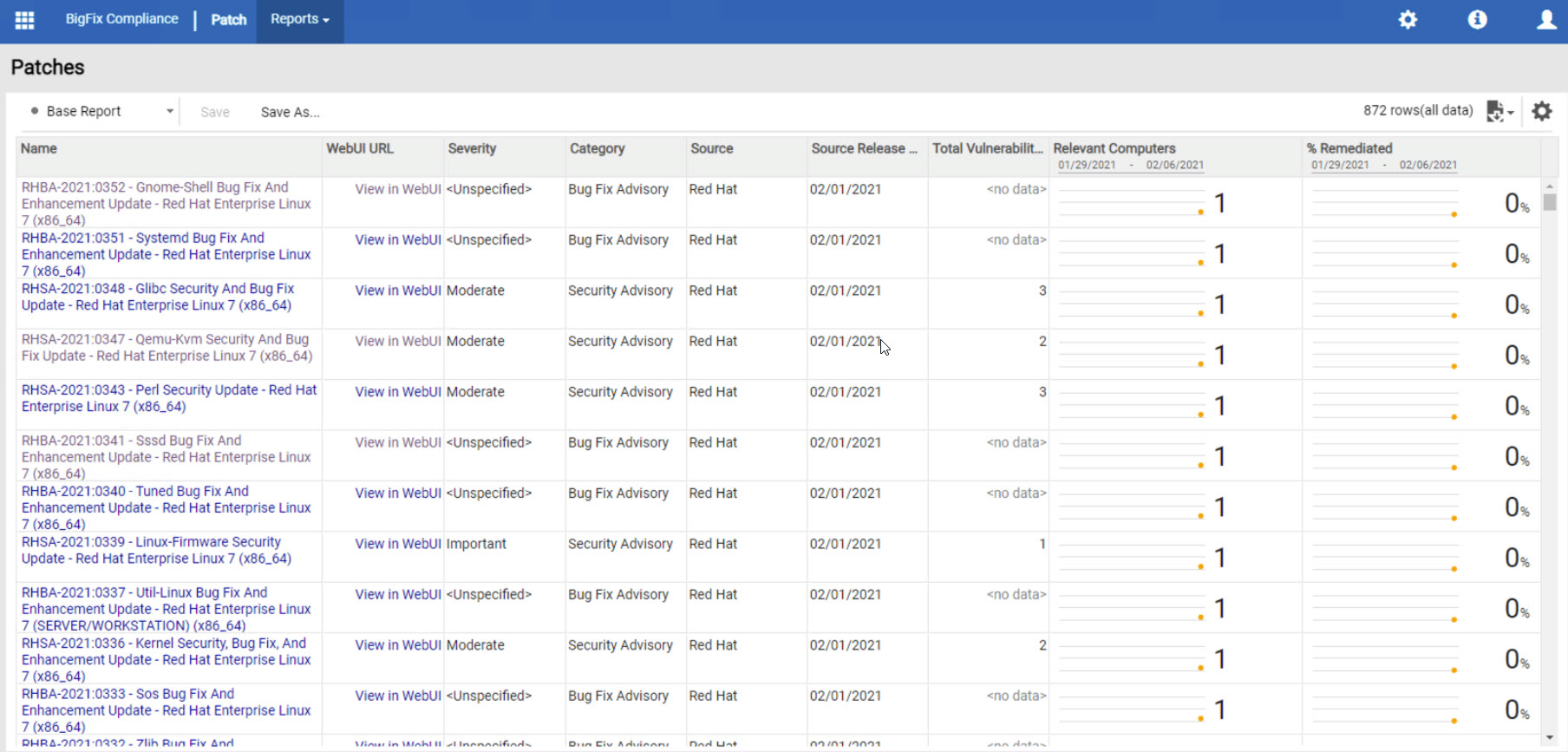Open the user profile icon
1568x752 pixels.
point(1545,20)
